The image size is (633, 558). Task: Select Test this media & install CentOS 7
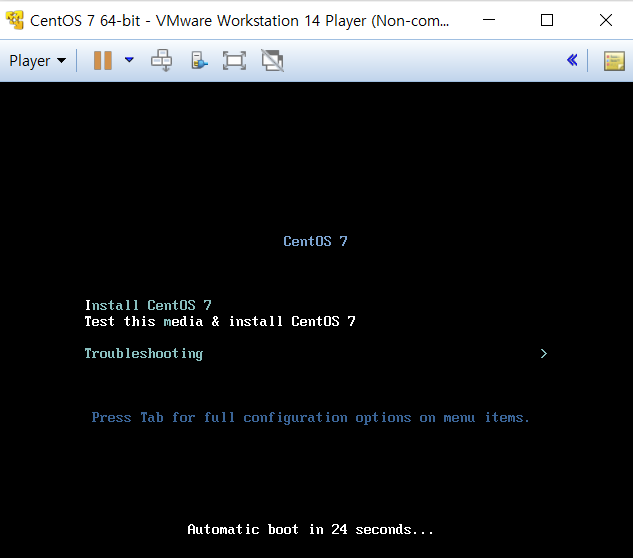point(220,321)
